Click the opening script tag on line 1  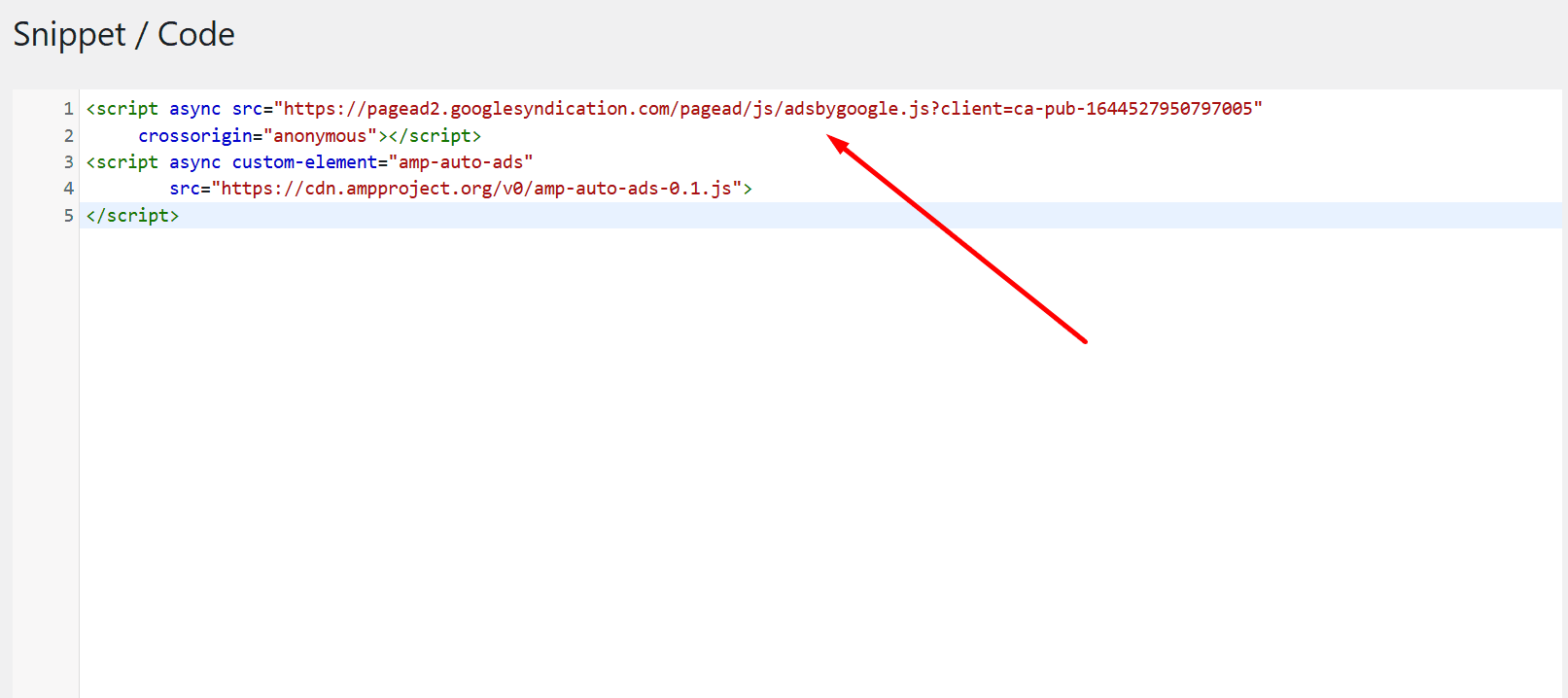(122, 109)
